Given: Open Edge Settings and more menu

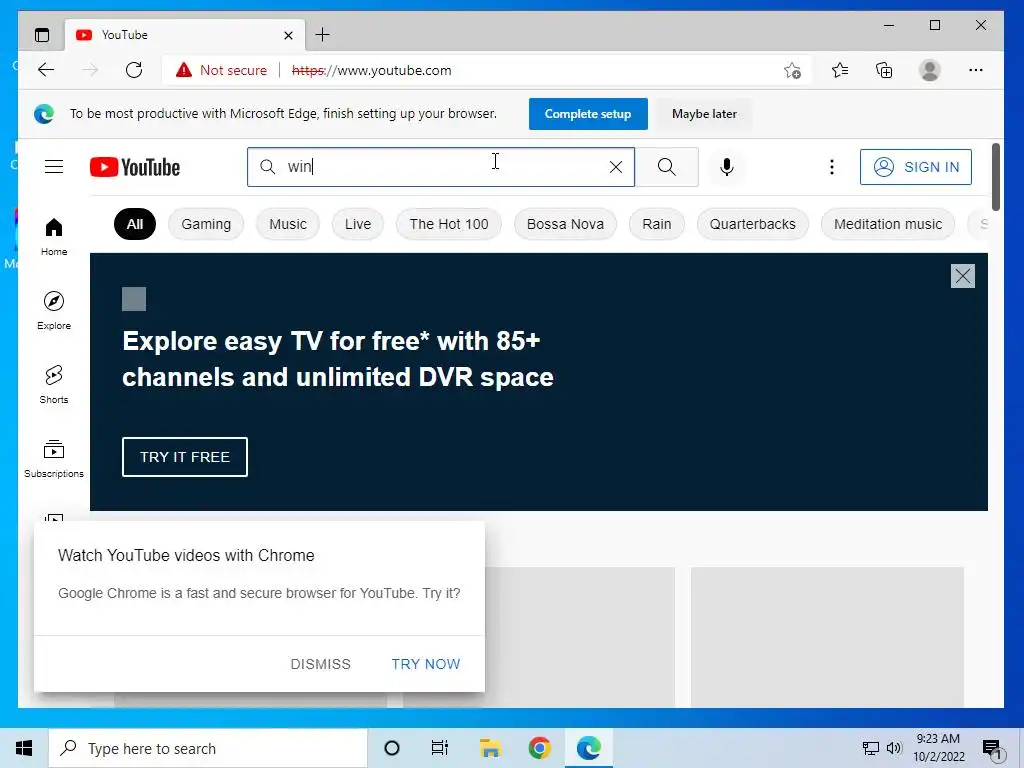Looking at the screenshot, I should click(976, 70).
